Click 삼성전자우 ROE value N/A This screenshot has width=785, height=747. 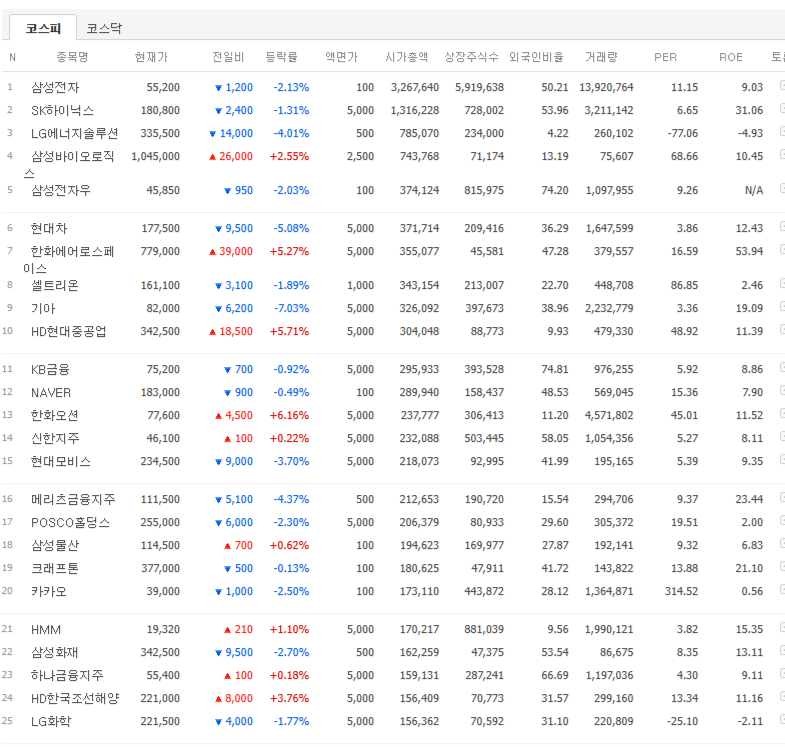point(754,190)
